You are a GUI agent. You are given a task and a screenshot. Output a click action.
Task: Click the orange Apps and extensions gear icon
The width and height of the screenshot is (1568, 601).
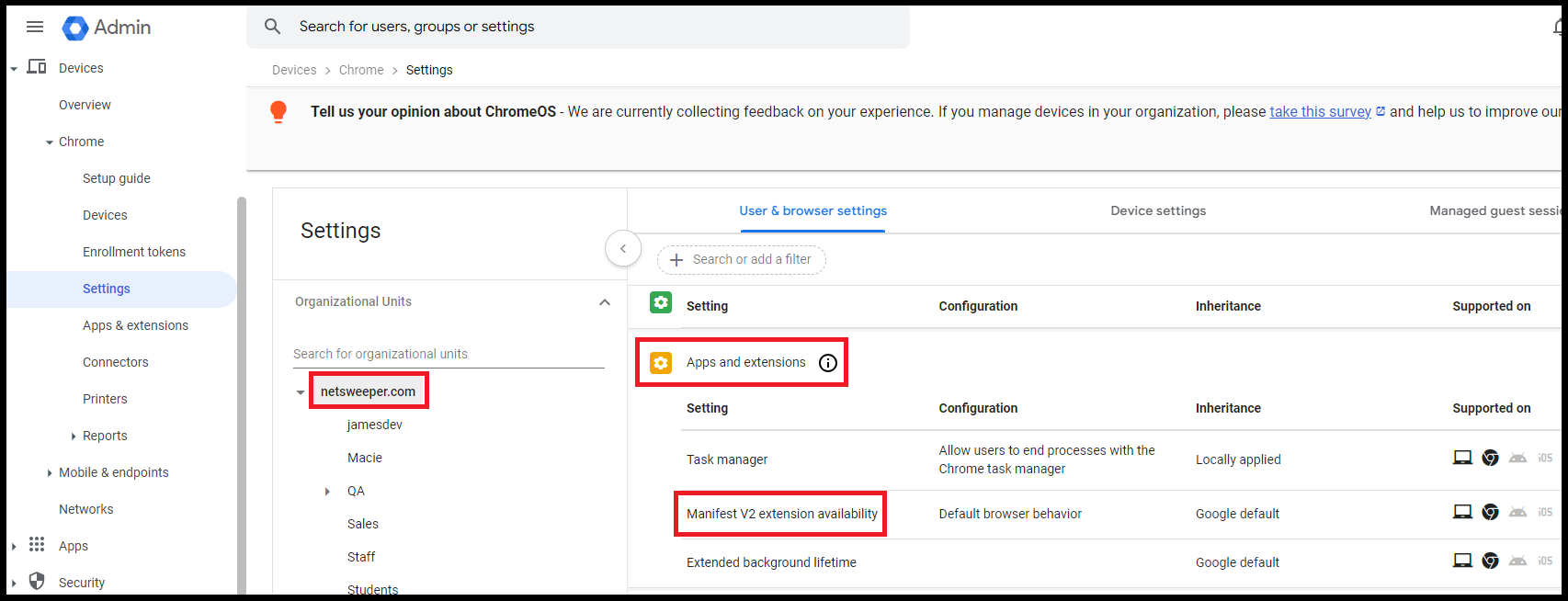(661, 363)
